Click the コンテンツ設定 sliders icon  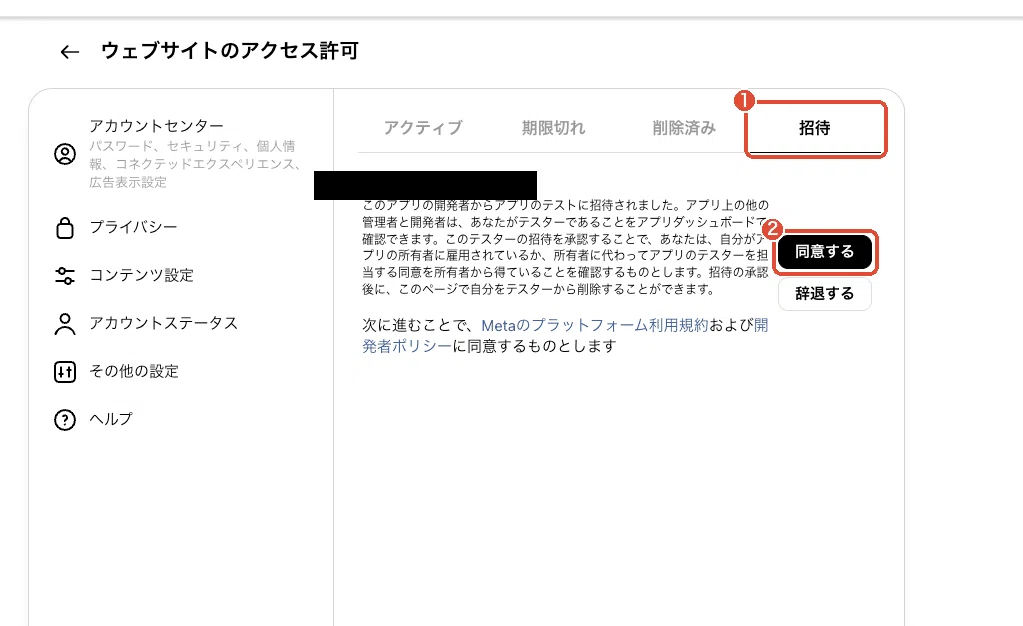coord(65,275)
